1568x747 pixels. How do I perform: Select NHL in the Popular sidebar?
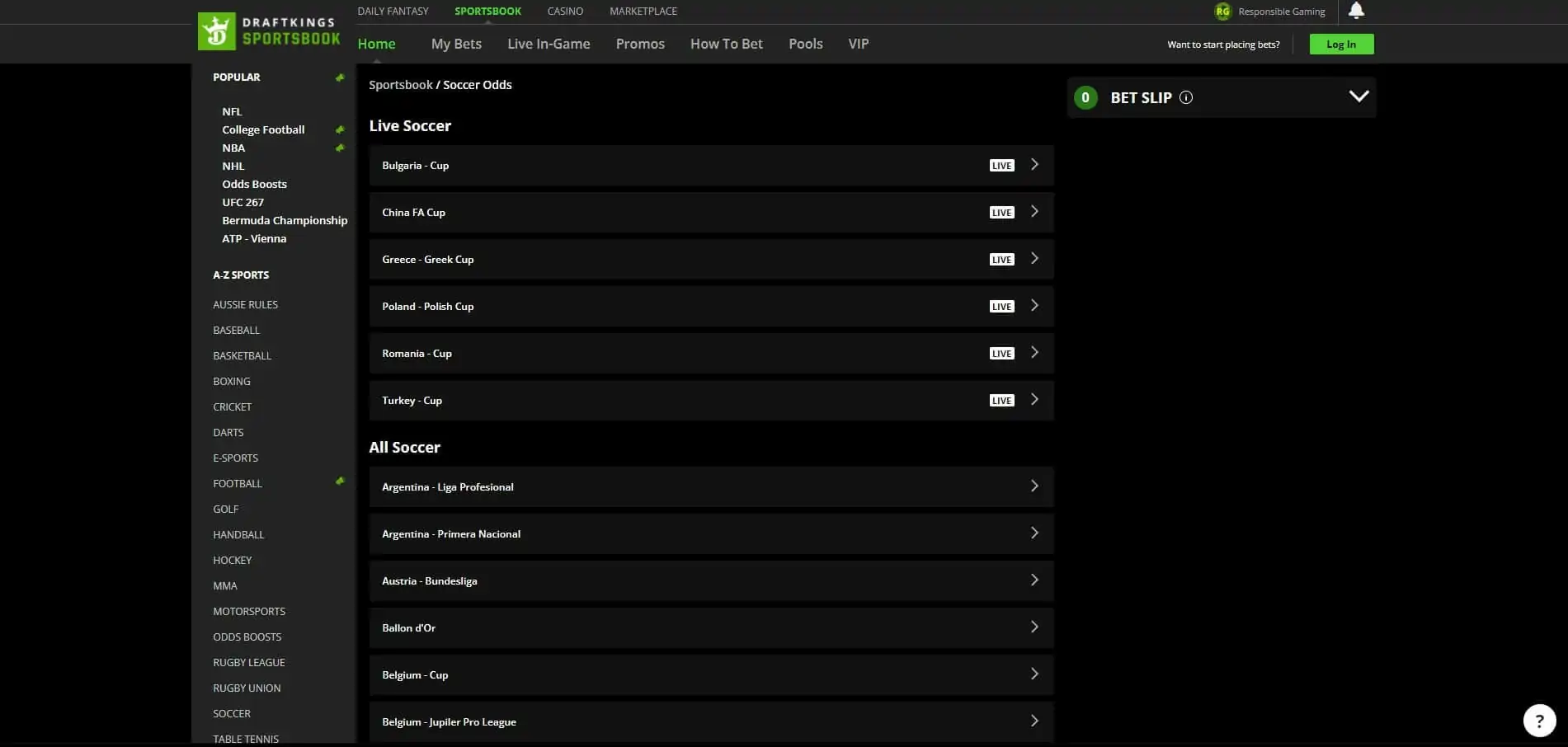[233, 166]
